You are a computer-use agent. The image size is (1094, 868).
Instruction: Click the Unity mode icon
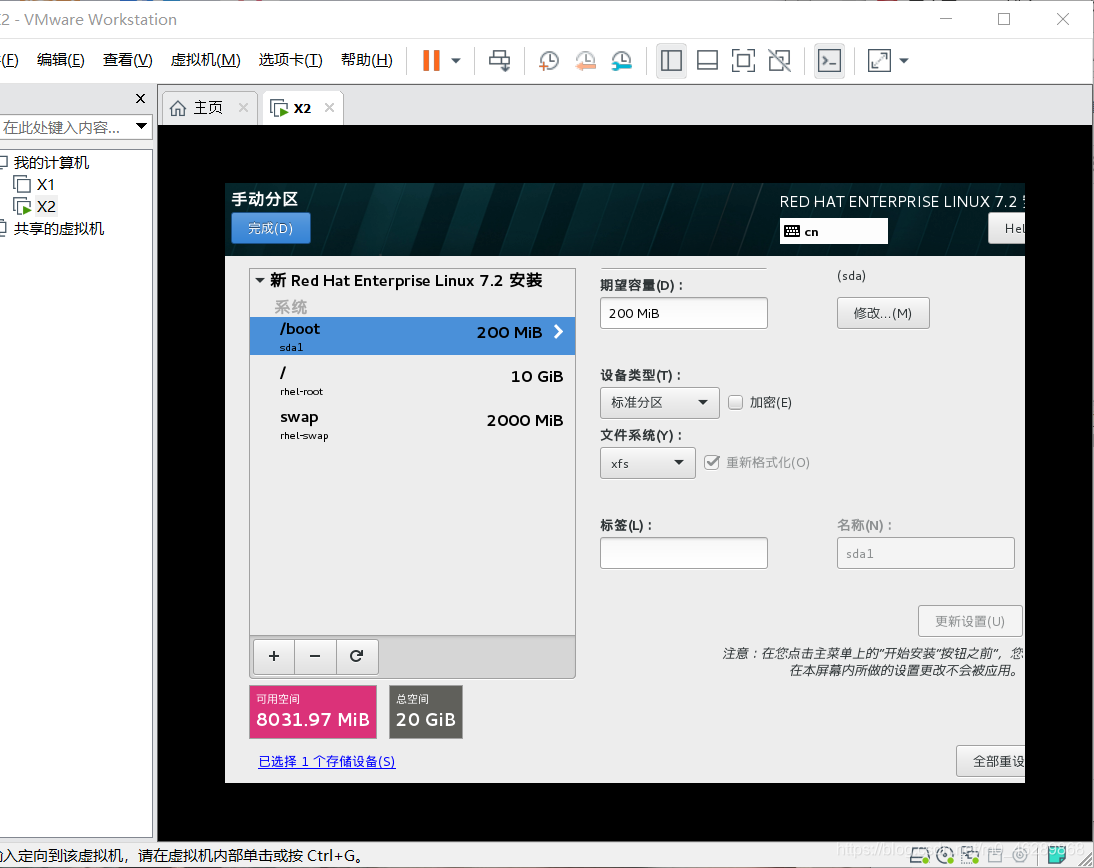tap(779, 61)
